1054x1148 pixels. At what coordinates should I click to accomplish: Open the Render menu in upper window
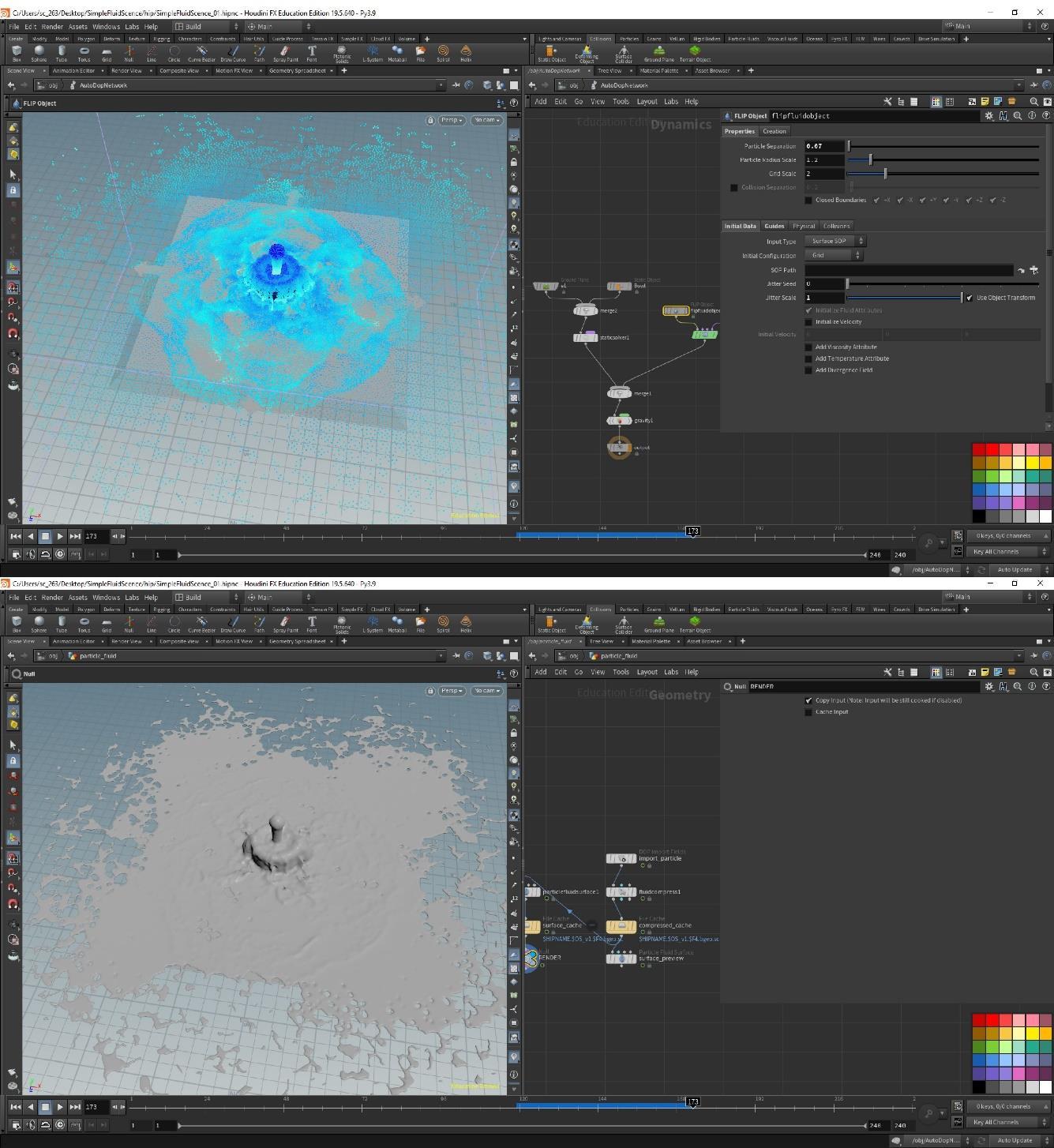52,27
